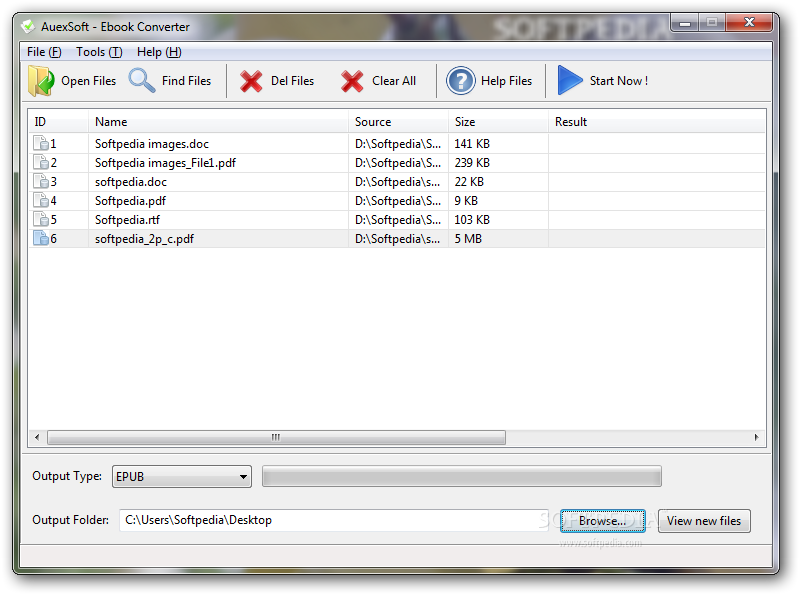Close the Ebook Converter window
The image size is (800, 595).
[x=749, y=22]
